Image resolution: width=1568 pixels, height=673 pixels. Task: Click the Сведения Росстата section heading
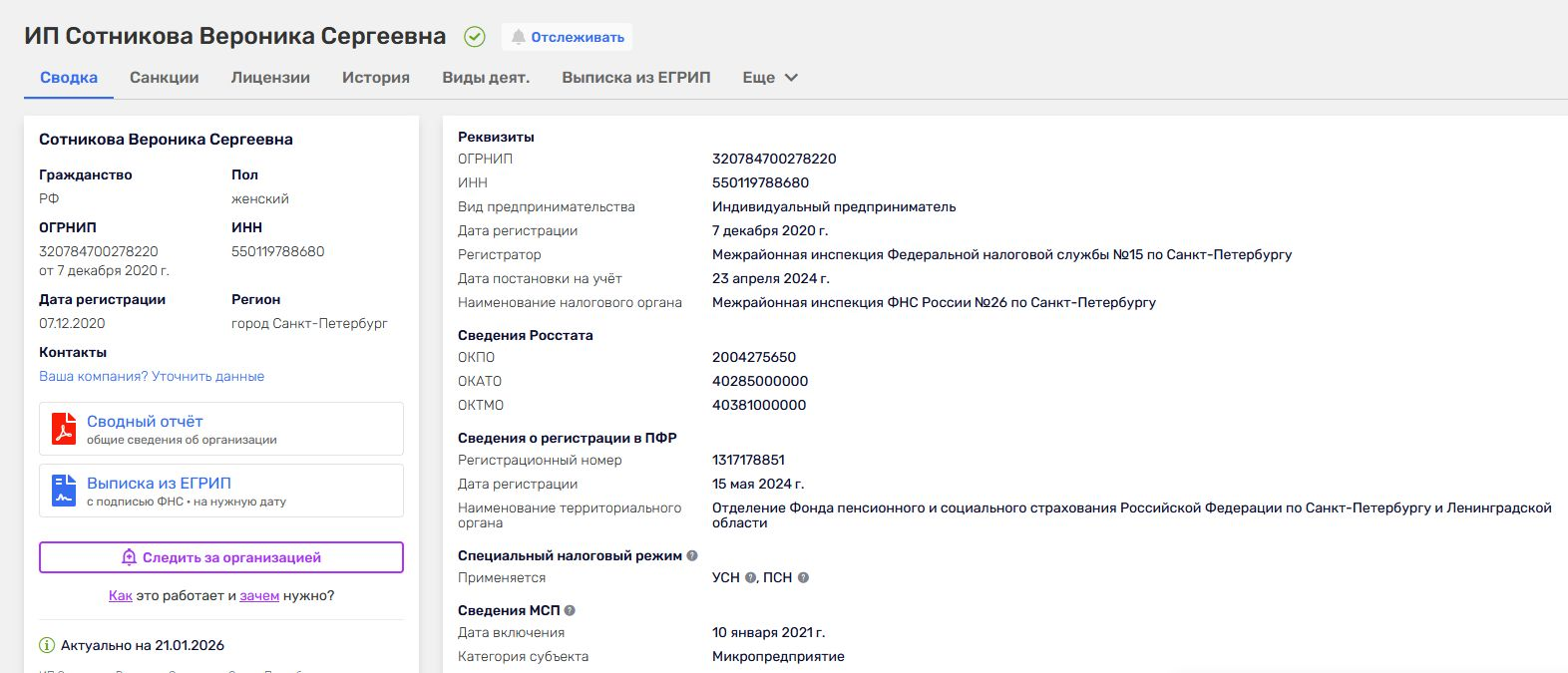click(526, 335)
